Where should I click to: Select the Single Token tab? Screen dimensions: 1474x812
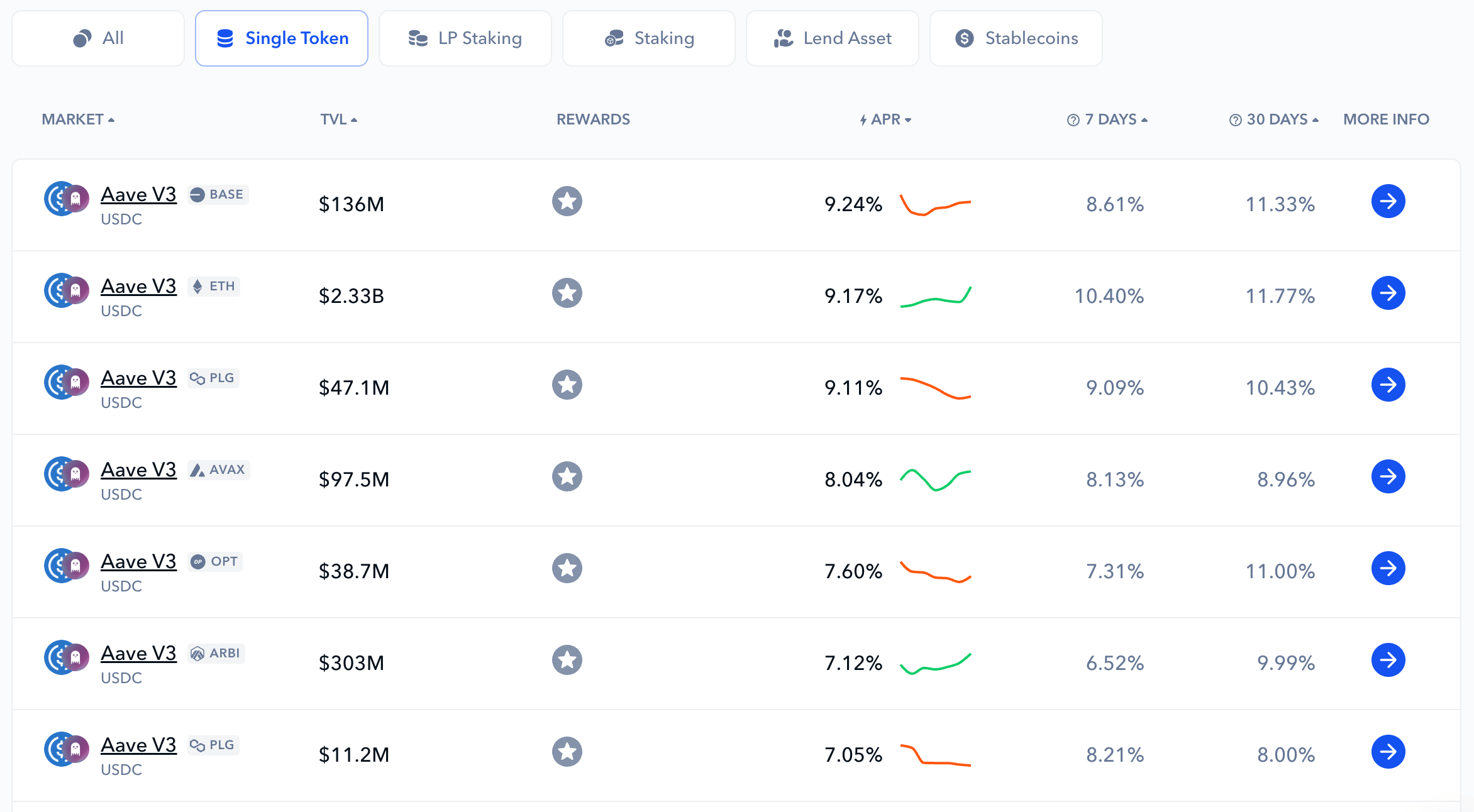tap(282, 38)
